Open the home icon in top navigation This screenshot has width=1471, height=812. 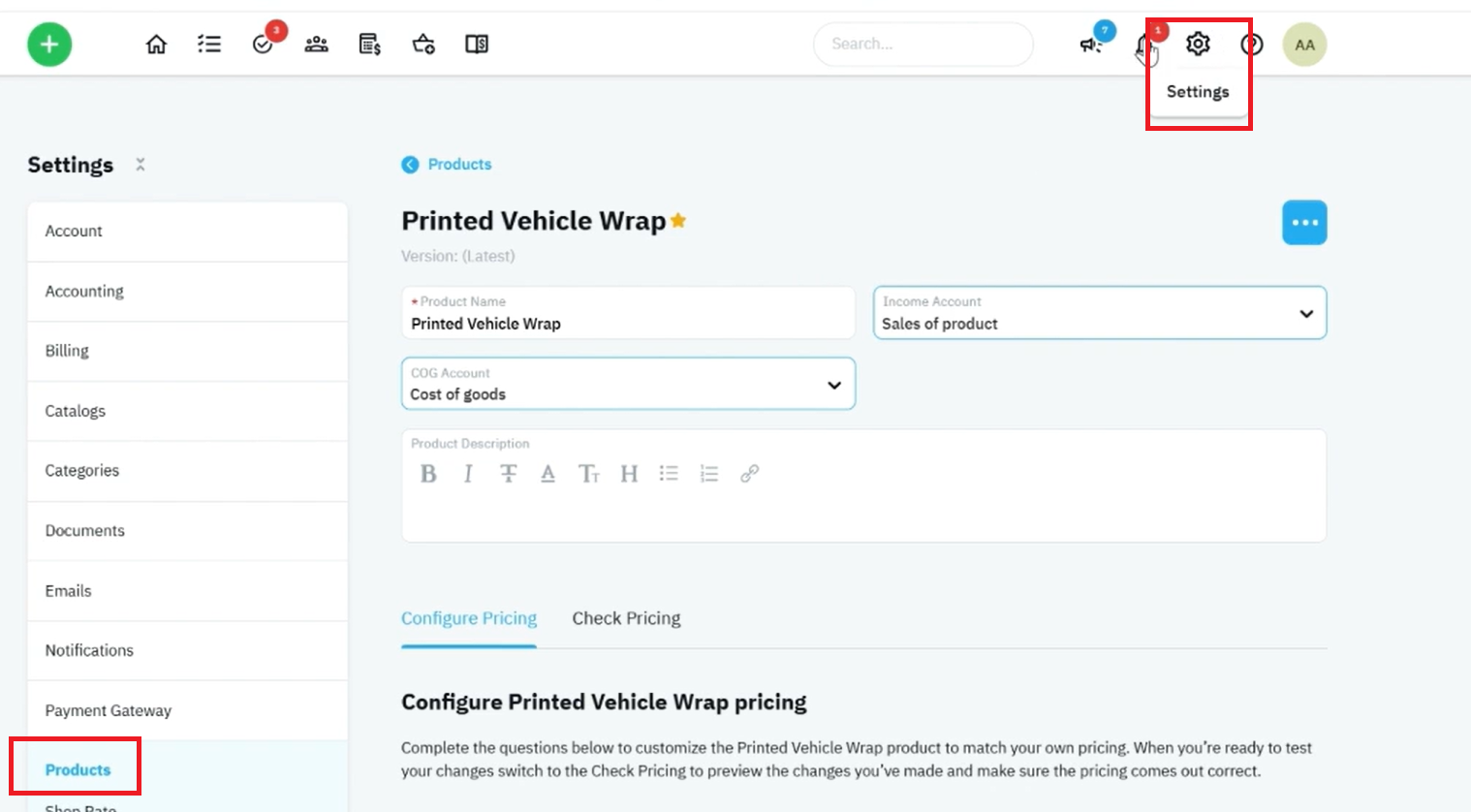click(x=156, y=45)
